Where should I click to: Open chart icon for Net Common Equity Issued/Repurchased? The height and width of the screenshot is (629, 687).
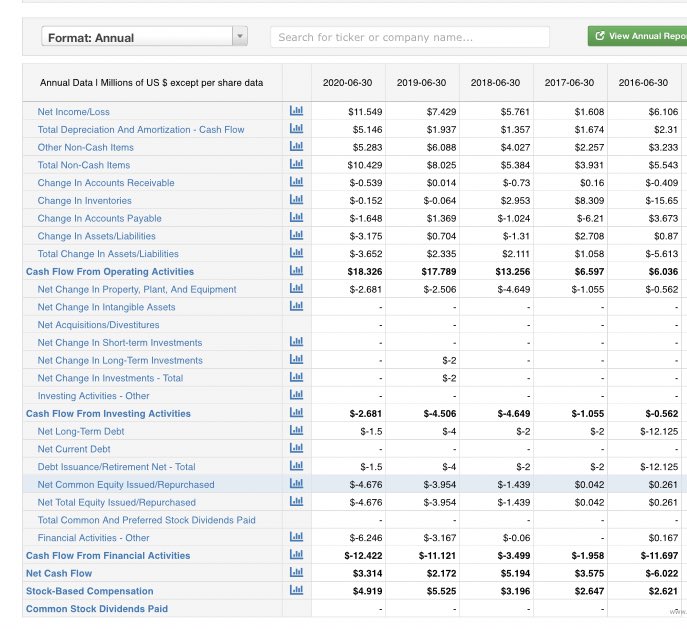(x=296, y=484)
